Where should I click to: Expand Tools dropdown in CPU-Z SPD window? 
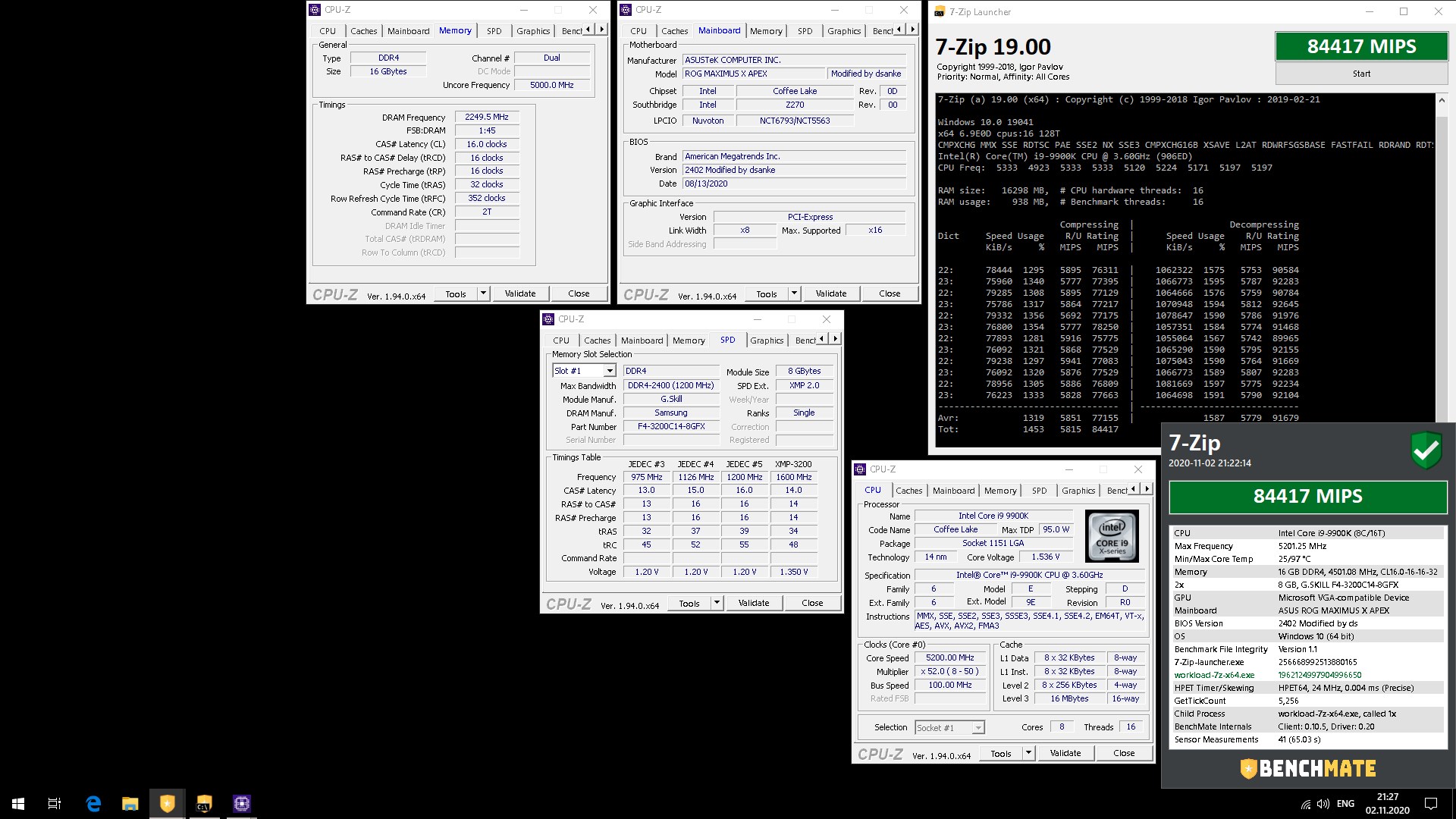(717, 603)
